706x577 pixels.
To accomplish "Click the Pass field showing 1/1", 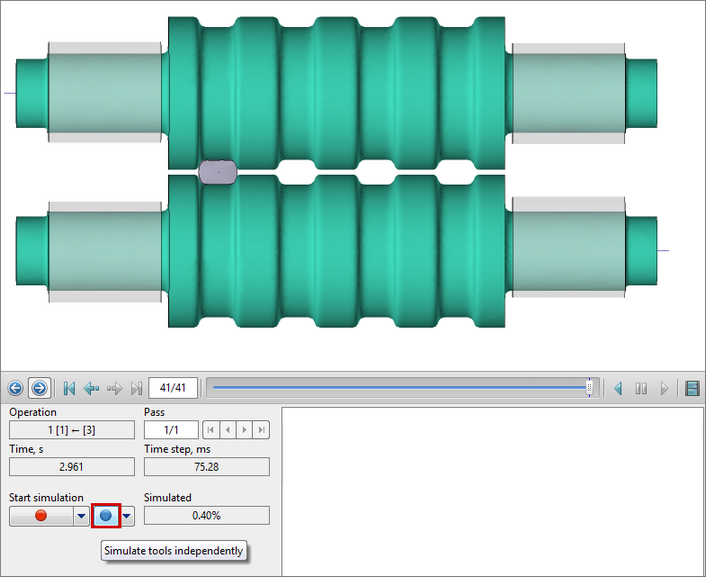I will click(171, 430).
